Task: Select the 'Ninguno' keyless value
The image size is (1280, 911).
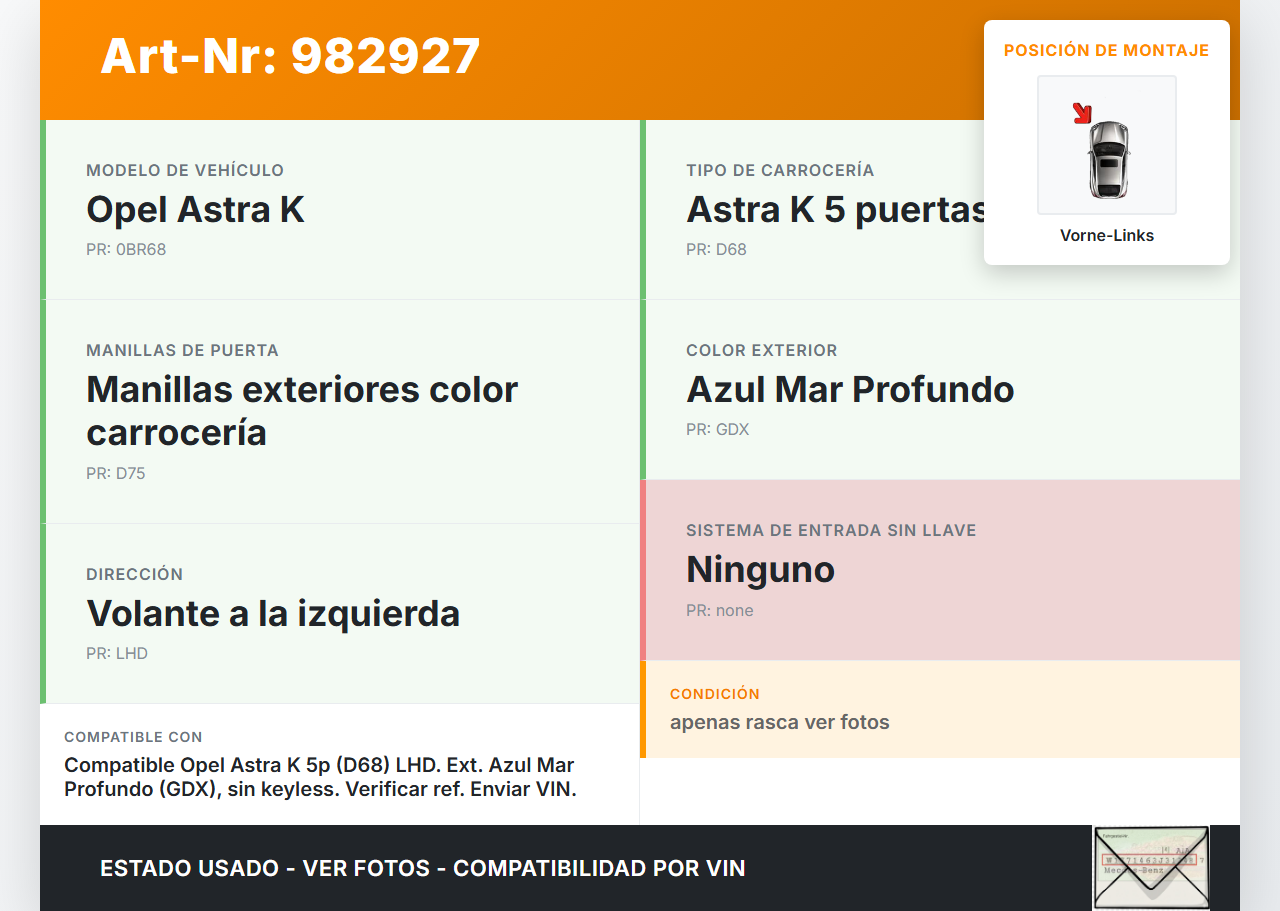Action: coord(760,570)
